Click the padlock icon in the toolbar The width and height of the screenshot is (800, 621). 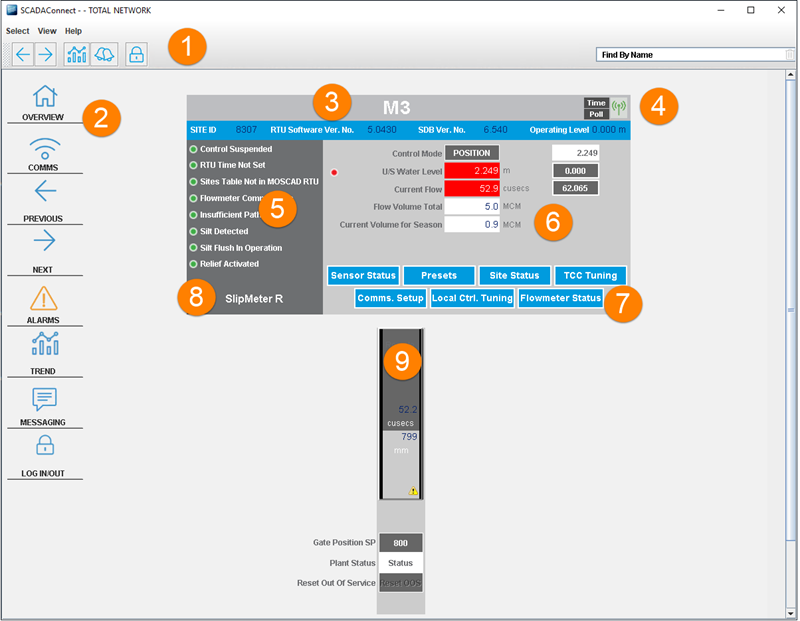coord(136,54)
